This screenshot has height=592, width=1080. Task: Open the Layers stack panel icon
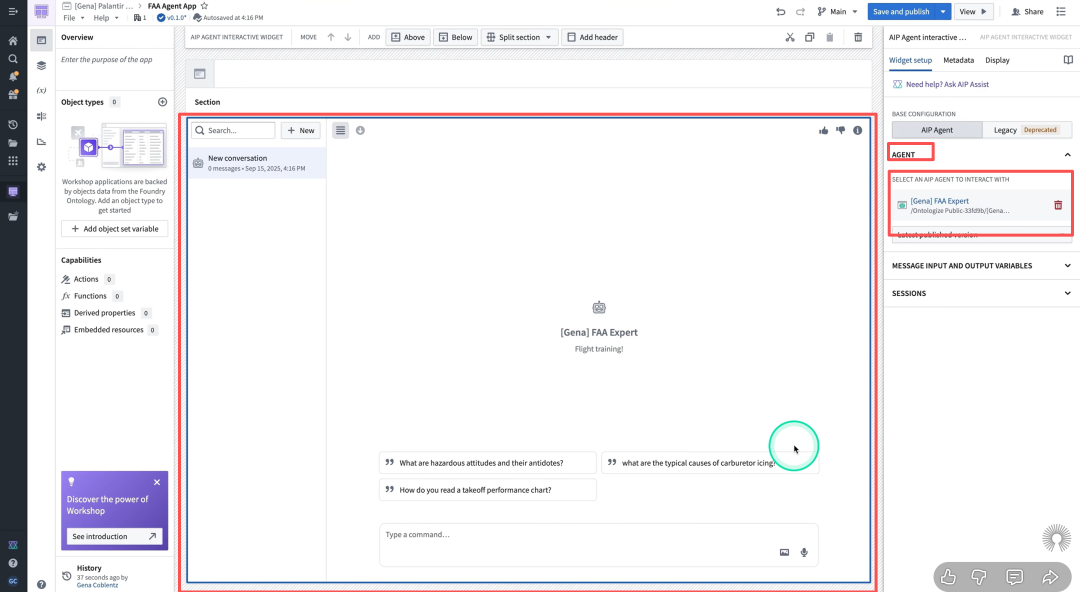[x=41, y=65]
